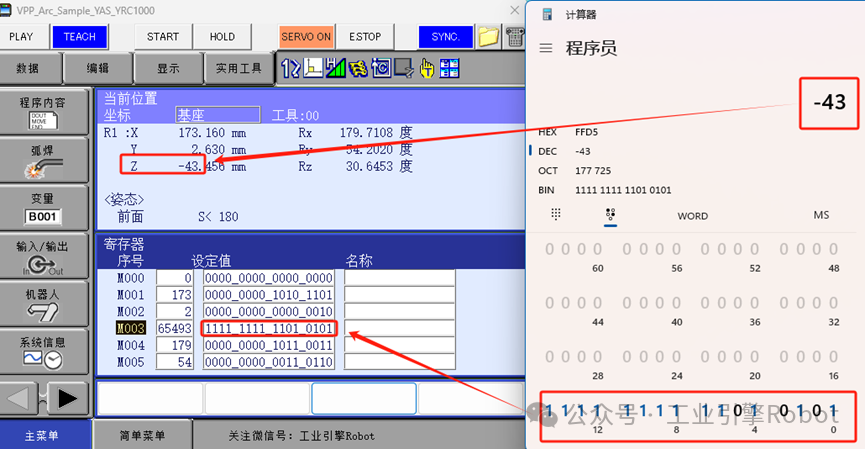
Task: Toggle calculator bit 32
Action: click(x=834, y=303)
